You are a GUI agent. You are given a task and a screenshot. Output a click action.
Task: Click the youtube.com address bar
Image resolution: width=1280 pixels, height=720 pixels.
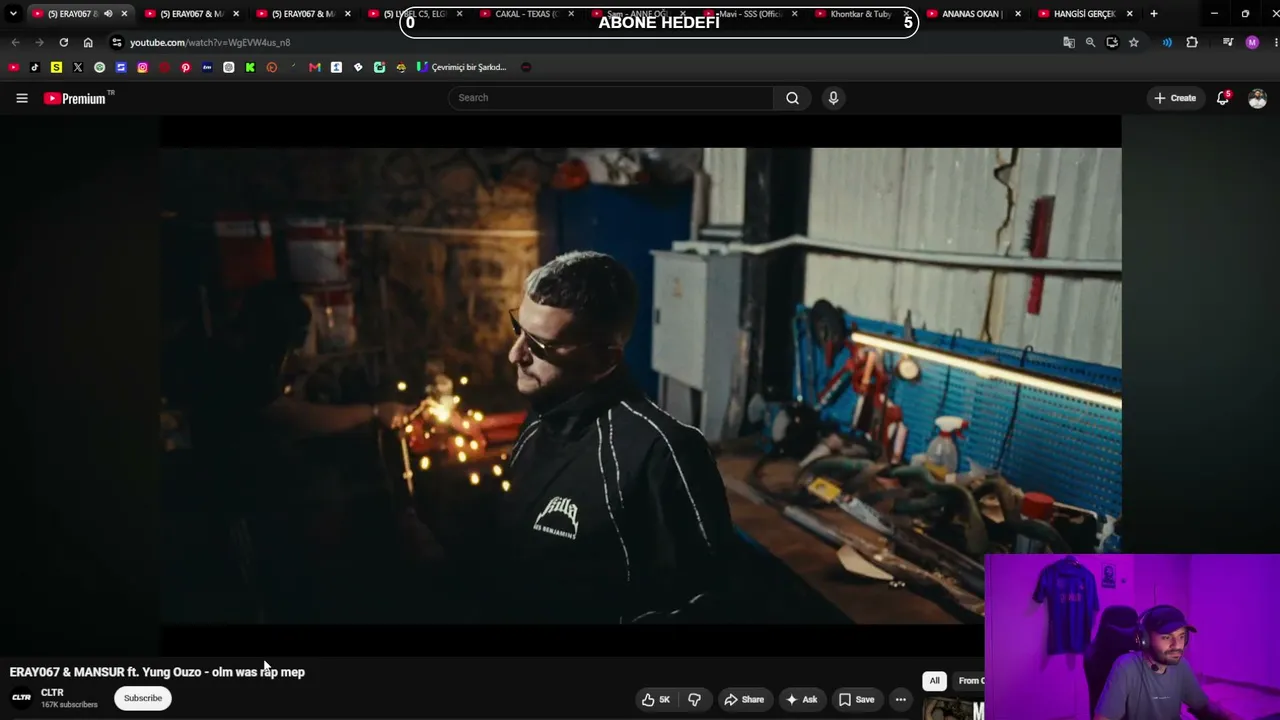pyautogui.click(x=590, y=42)
